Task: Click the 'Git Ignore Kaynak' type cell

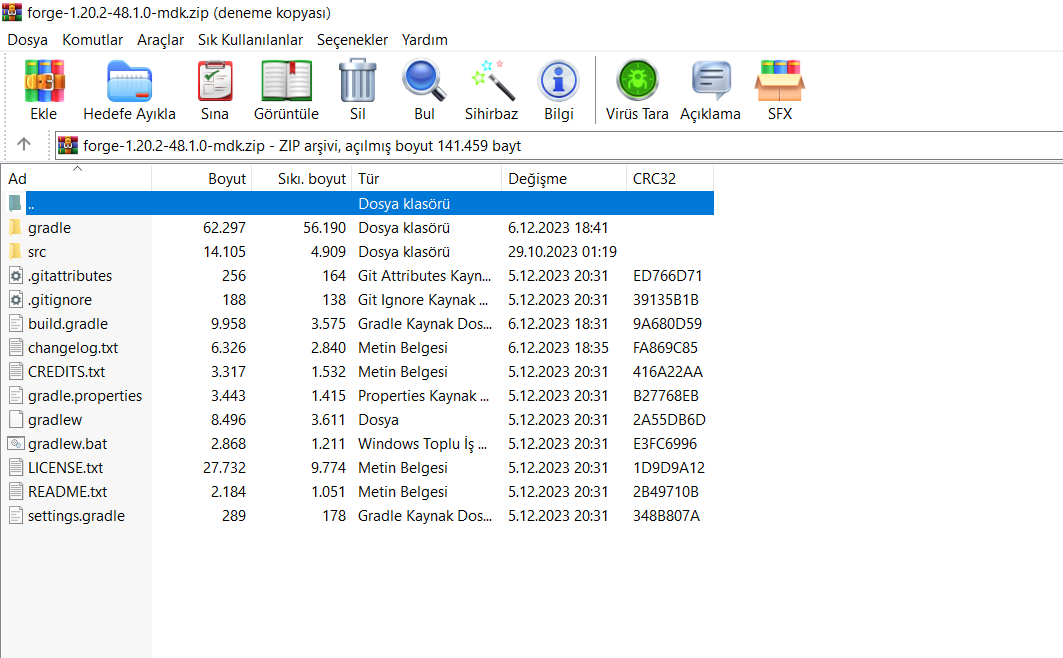Action: pyautogui.click(x=422, y=300)
